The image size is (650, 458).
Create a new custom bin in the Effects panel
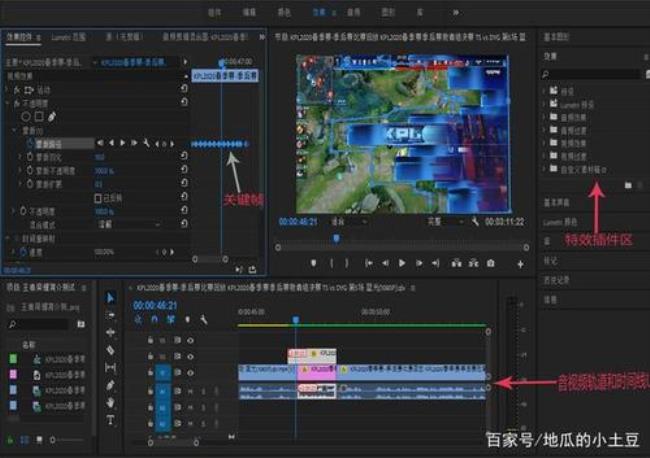point(628,185)
